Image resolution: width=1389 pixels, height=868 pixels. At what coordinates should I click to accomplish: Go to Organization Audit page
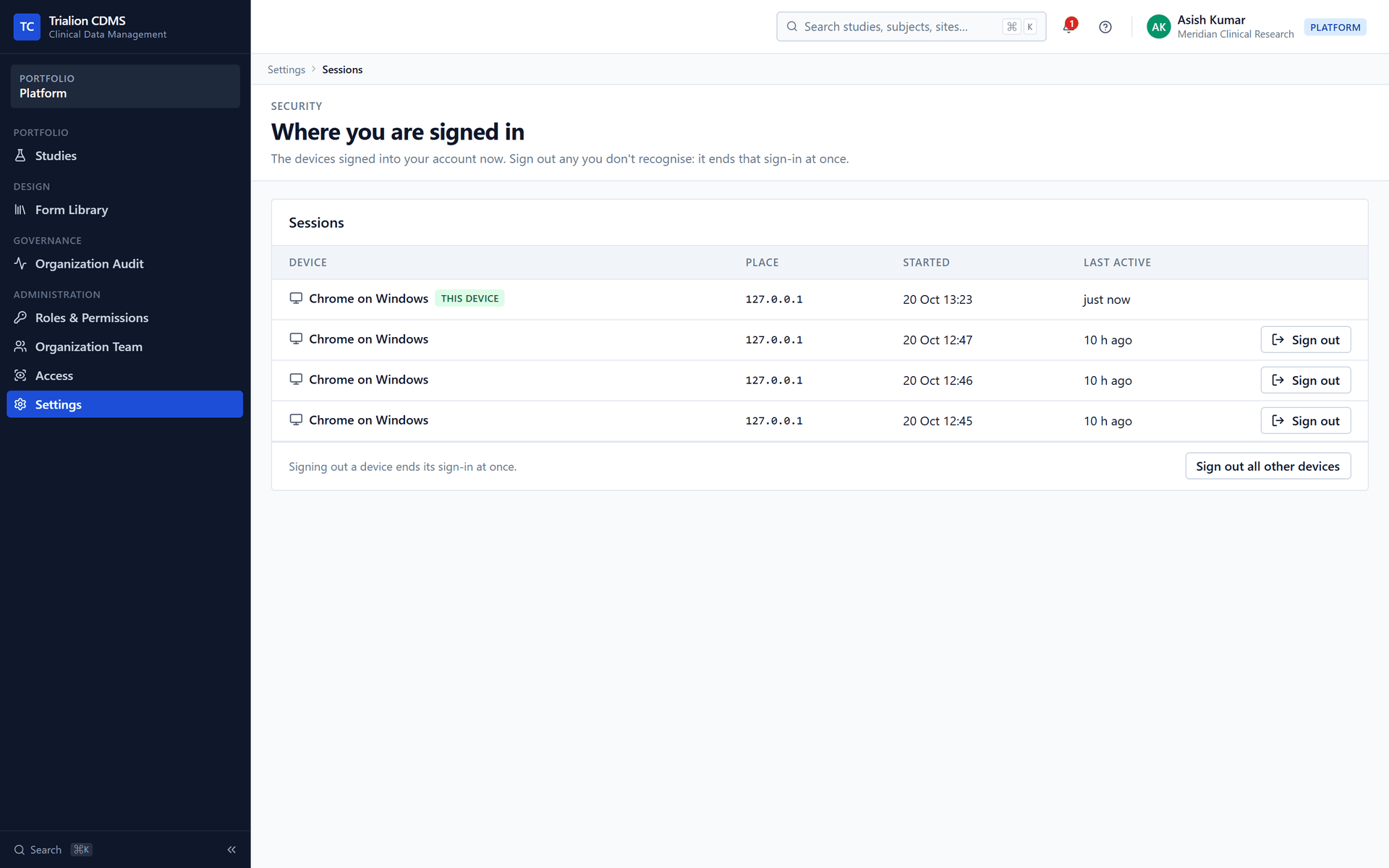pos(124,263)
